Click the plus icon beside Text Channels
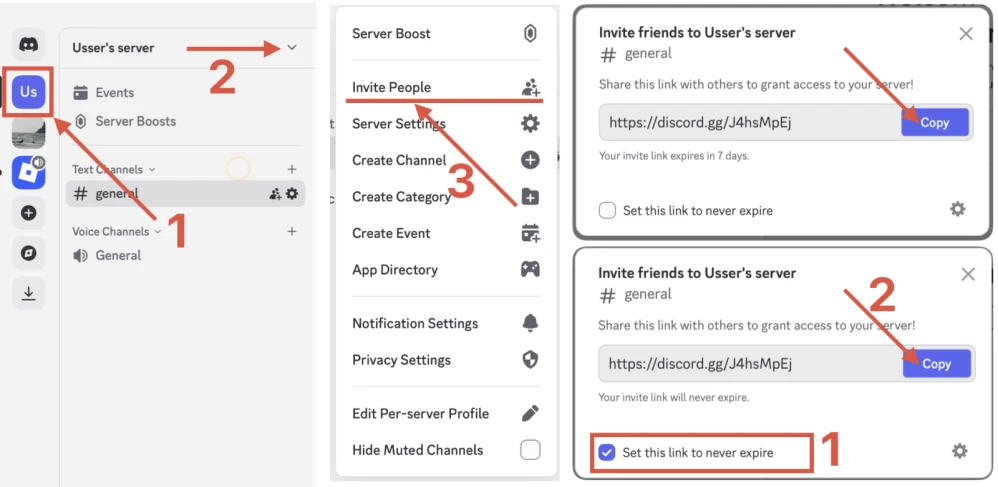Image resolution: width=998 pixels, height=487 pixels. pyautogui.click(x=292, y=170)
